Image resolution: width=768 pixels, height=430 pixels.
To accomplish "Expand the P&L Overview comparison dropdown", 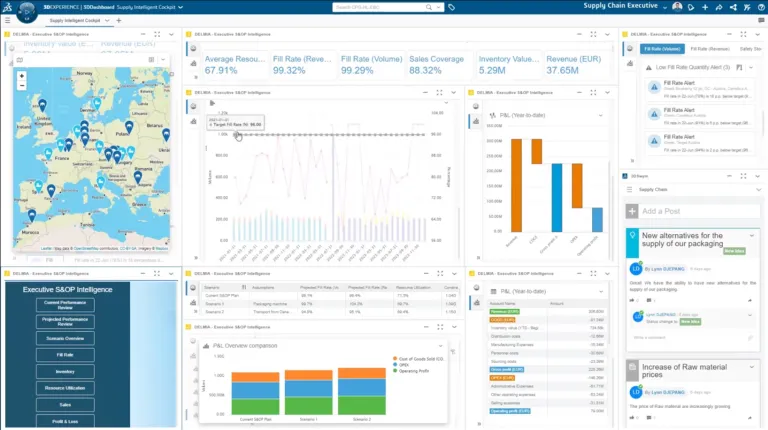I will tap(440, 346).
